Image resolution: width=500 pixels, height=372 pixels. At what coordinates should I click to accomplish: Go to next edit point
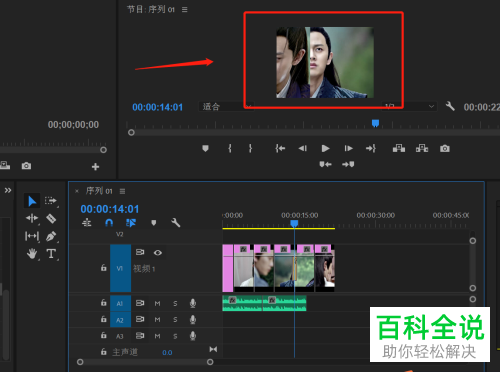(x=348, y=164)
